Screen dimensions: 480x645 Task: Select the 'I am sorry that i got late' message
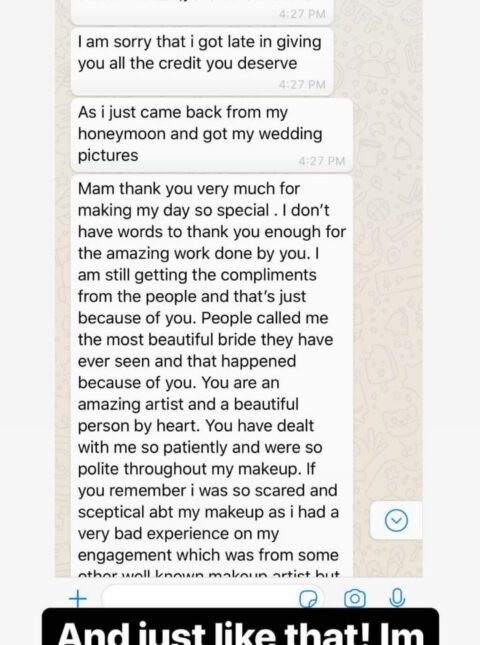pos(202,61)
